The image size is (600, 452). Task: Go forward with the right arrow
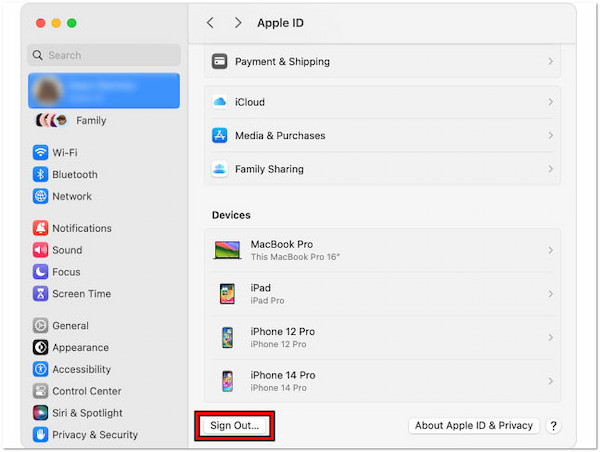pyautogui.click(x=238, y=23)
